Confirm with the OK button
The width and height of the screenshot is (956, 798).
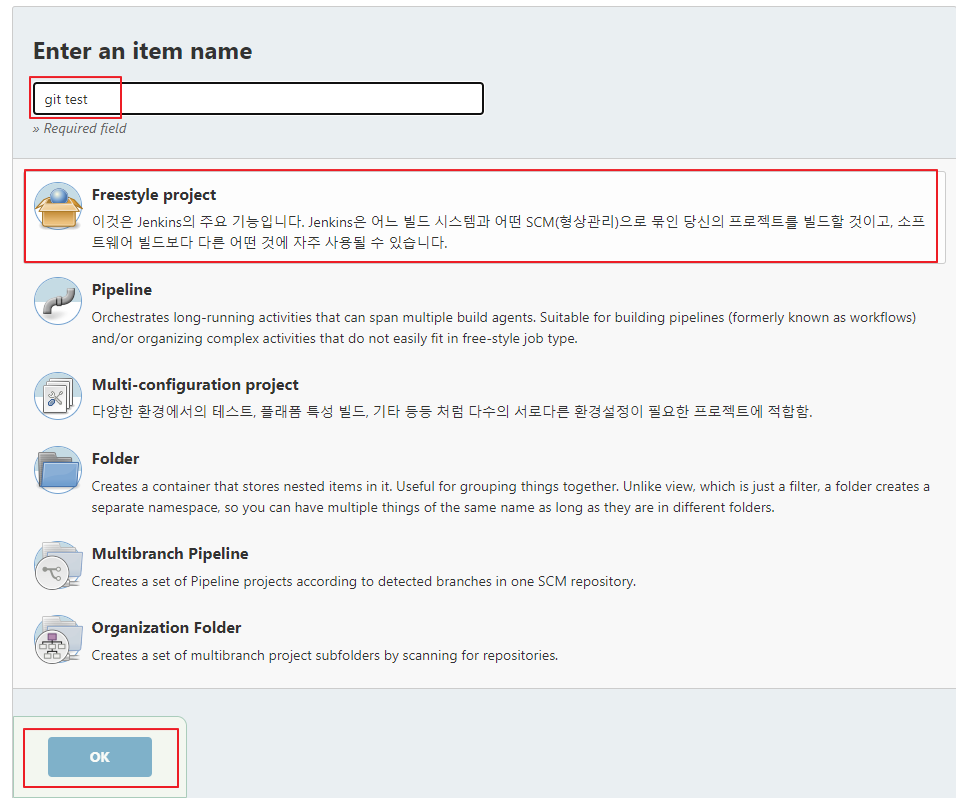(x=100, y=757)
